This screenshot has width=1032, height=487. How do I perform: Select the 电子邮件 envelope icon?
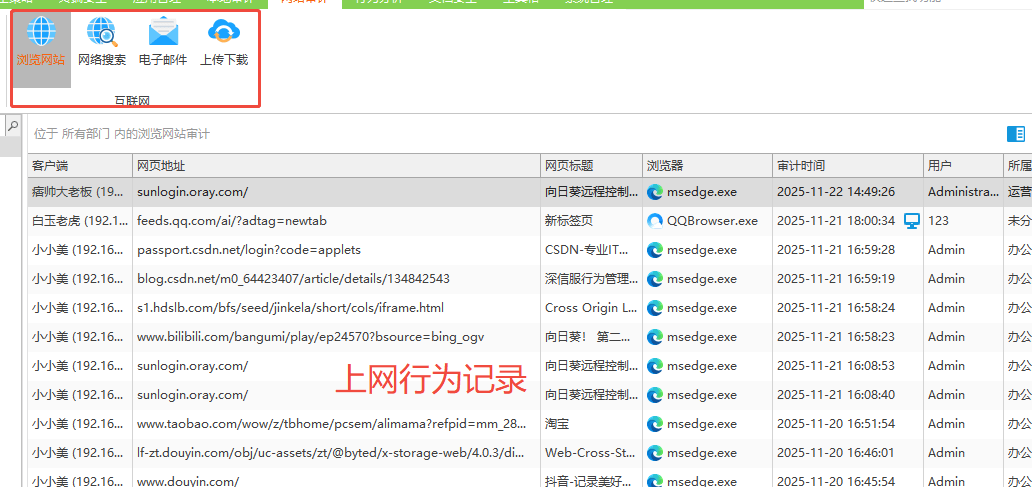[x=163, y=34]
